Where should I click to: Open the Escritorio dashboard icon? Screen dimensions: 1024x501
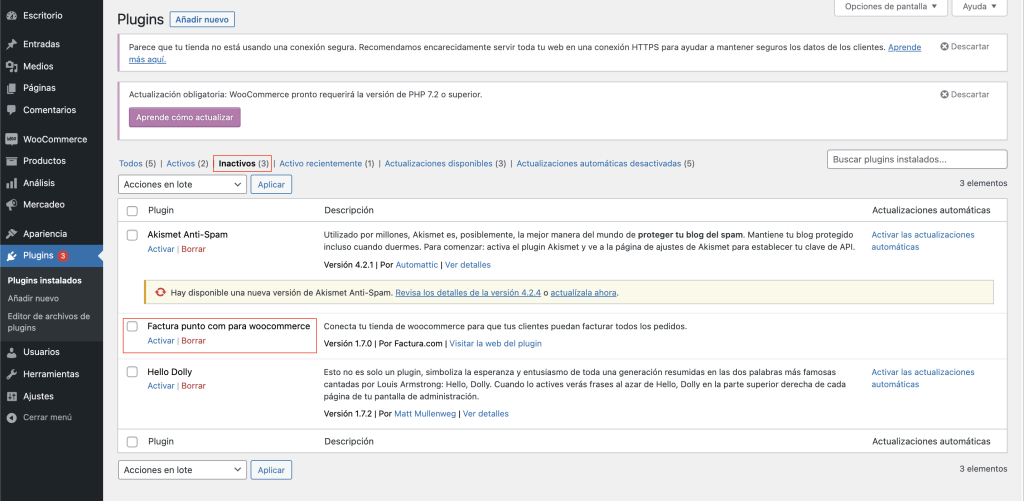(11, 14)
